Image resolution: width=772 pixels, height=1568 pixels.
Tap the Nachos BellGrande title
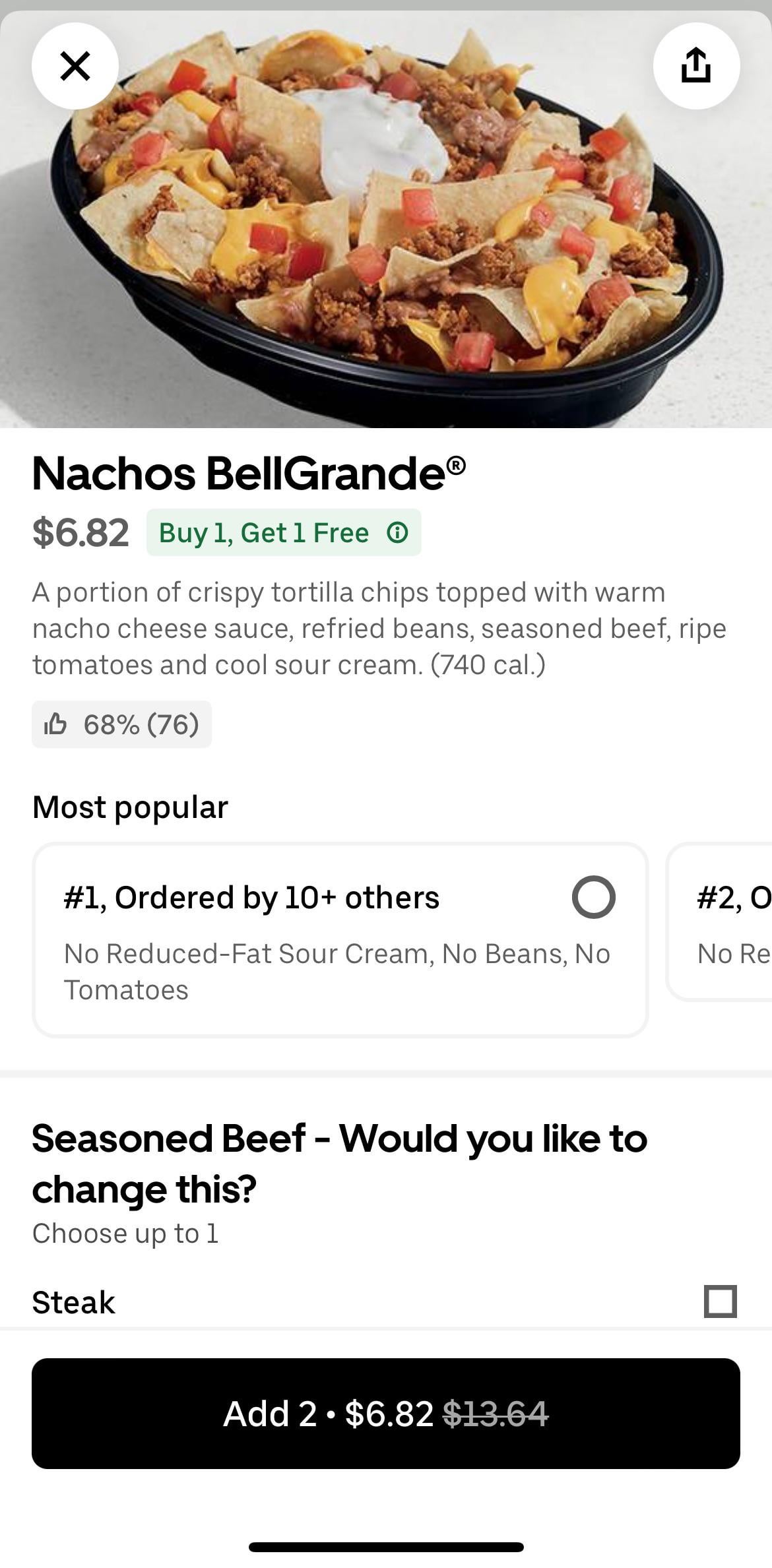249,473
